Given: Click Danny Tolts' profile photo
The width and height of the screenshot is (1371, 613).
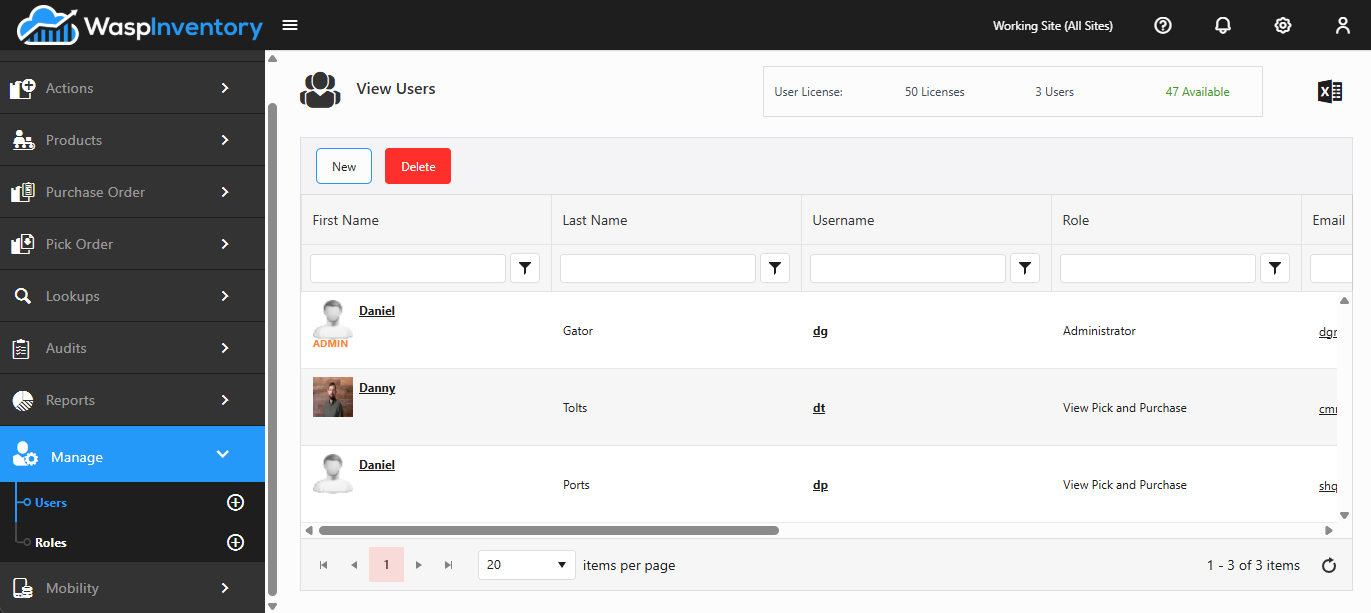Looking at the screenshot, I should tap(333, 397).
